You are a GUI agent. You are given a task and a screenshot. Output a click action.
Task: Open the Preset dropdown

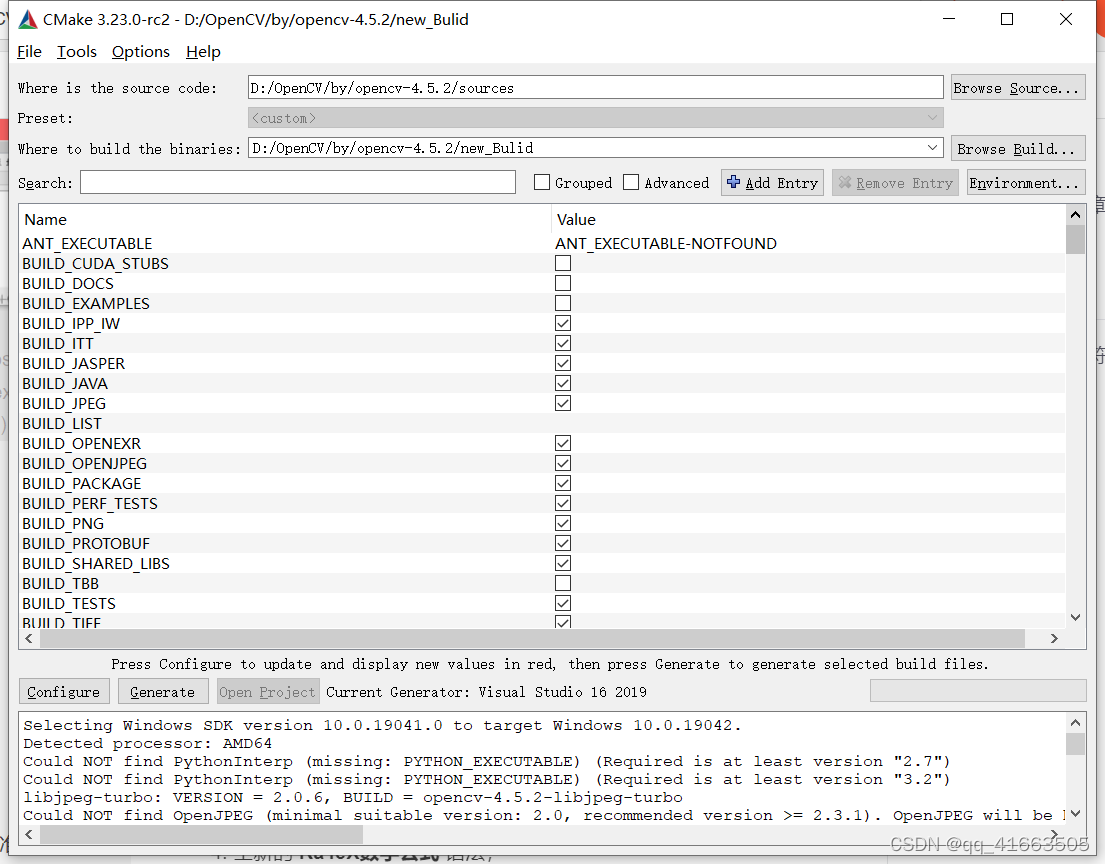[595, 118]
